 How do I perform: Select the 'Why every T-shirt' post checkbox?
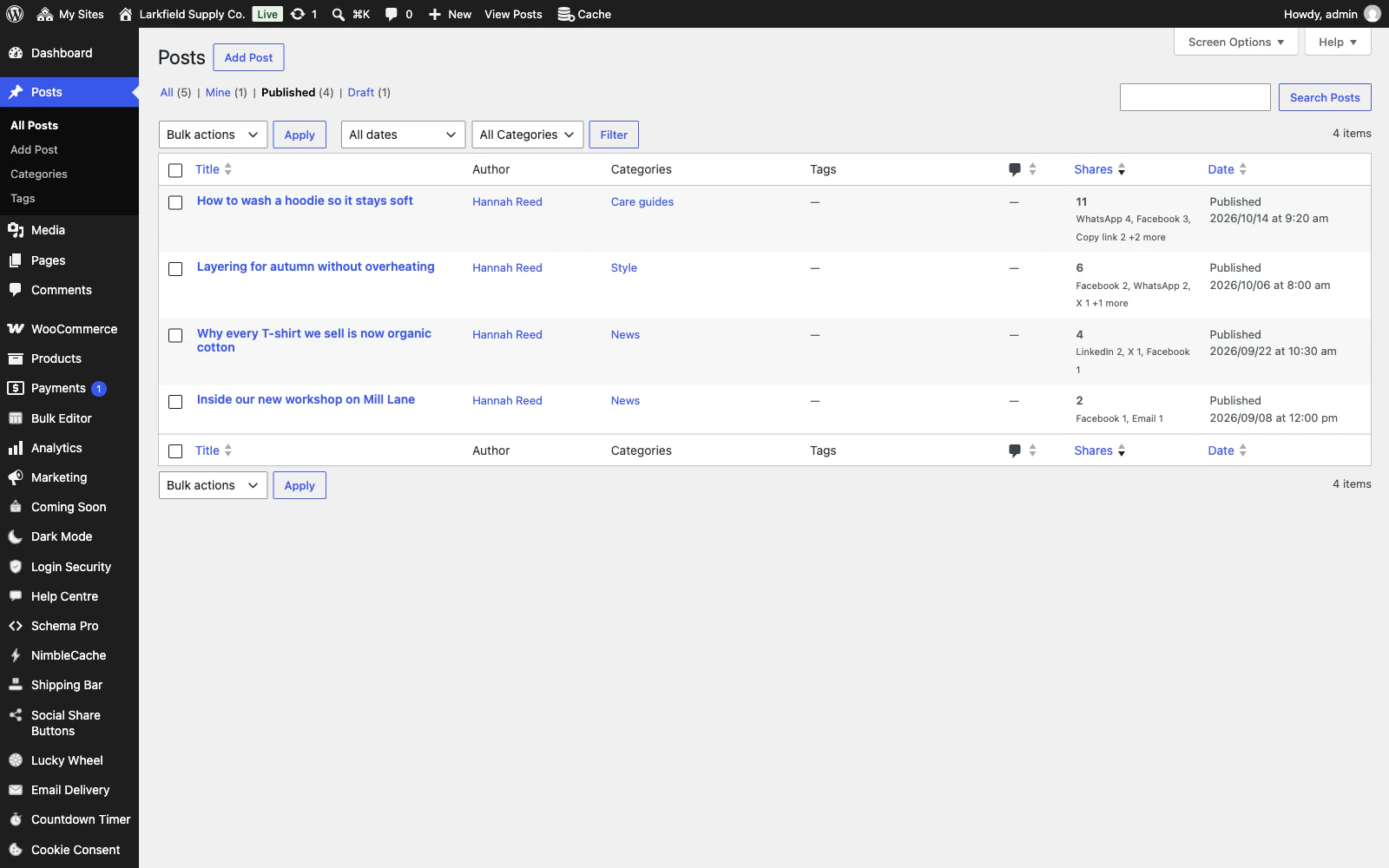175,335
